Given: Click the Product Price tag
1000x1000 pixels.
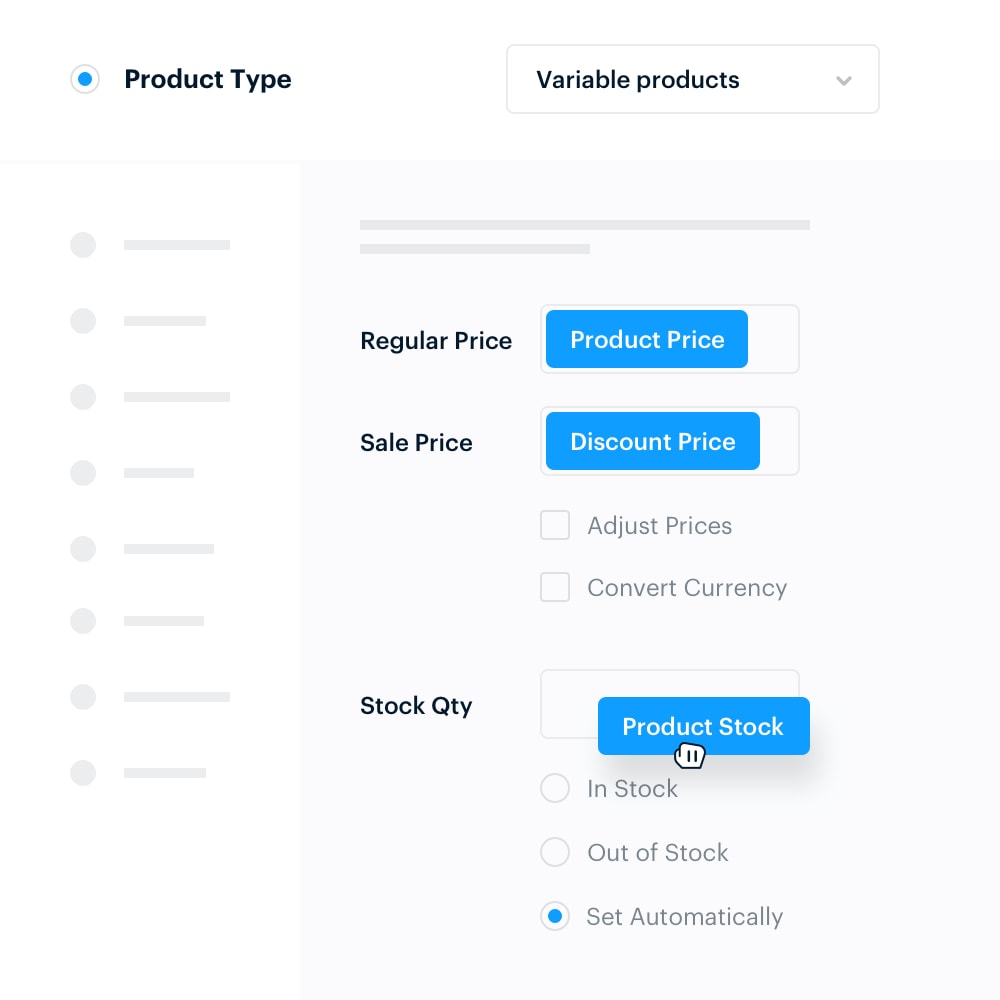Looking at the screenshot, I should [647, 339].
